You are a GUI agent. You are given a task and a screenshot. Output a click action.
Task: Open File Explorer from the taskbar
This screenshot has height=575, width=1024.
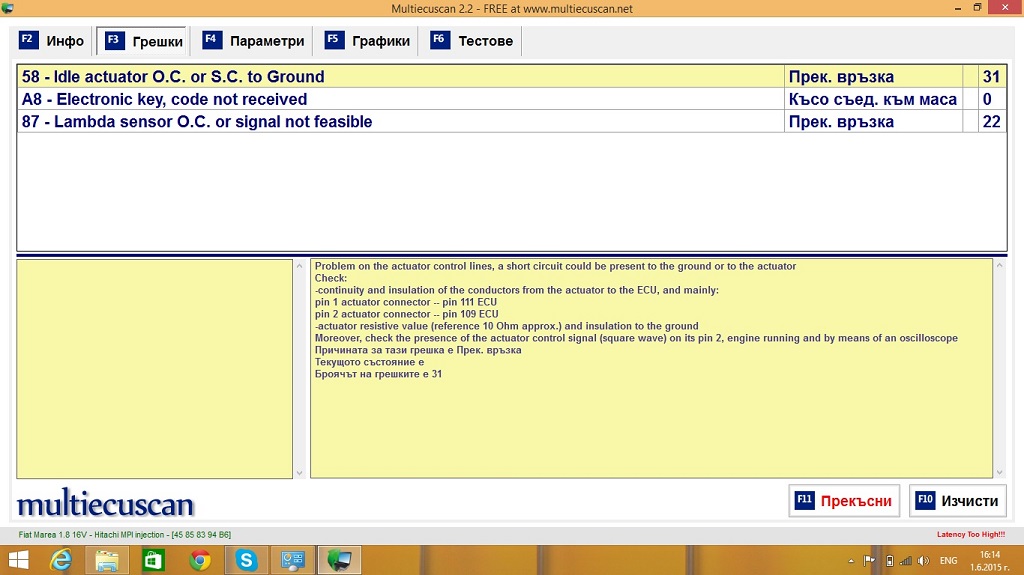click(107, 560)
